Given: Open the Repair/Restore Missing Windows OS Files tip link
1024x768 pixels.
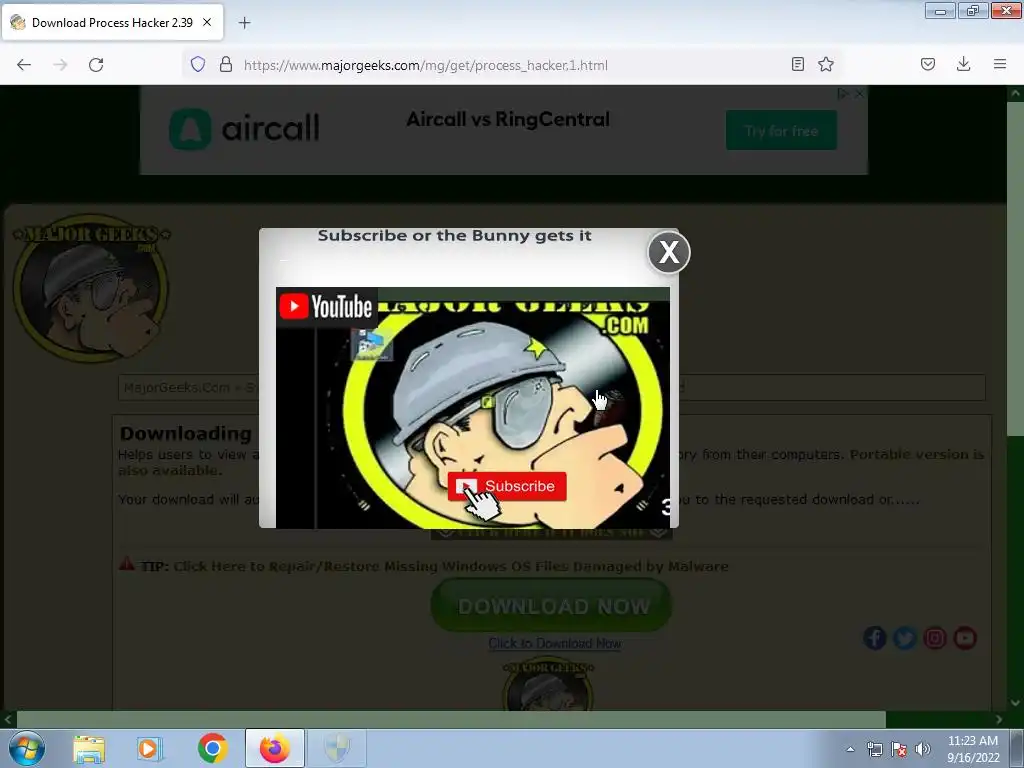Looking at the screenshot, I should pyautogui.click(x=451, y=566).
